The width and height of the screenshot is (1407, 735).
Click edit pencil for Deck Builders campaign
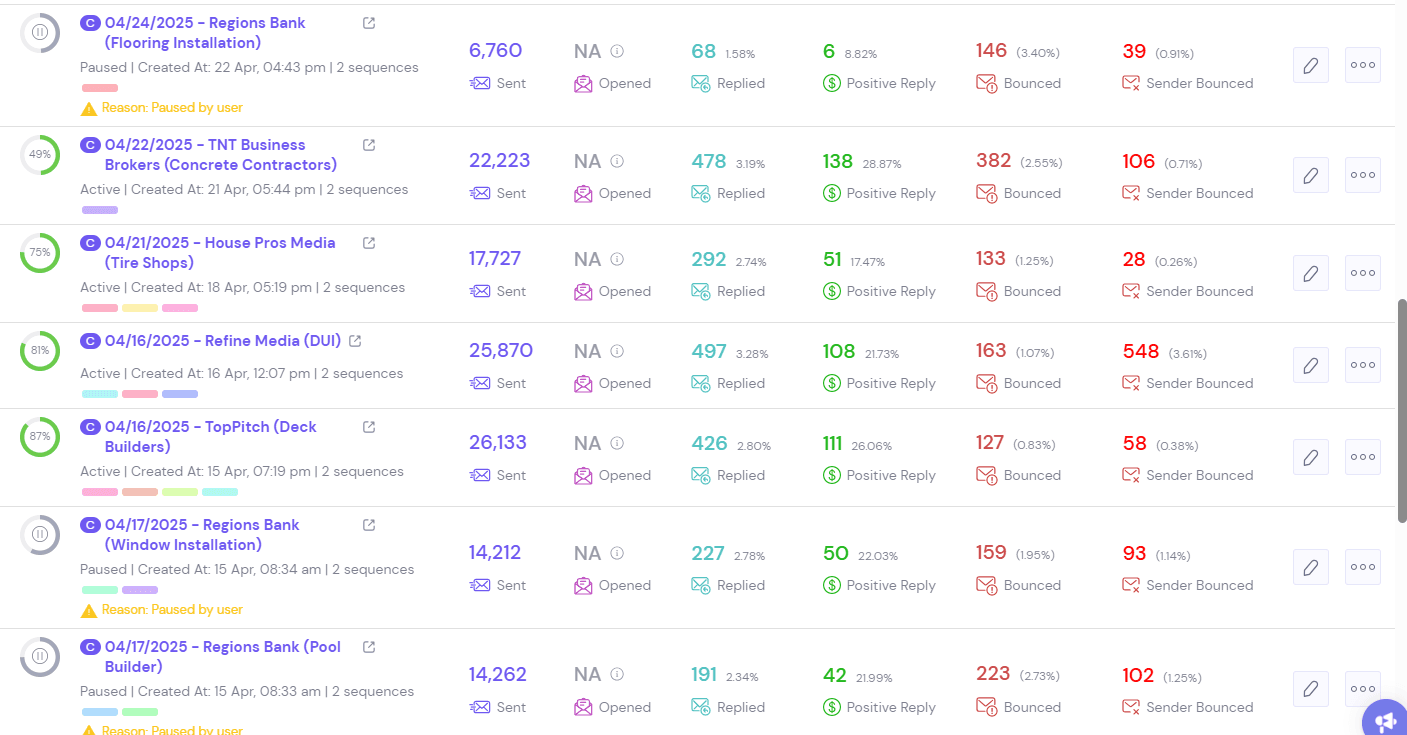coord(1310,458)
